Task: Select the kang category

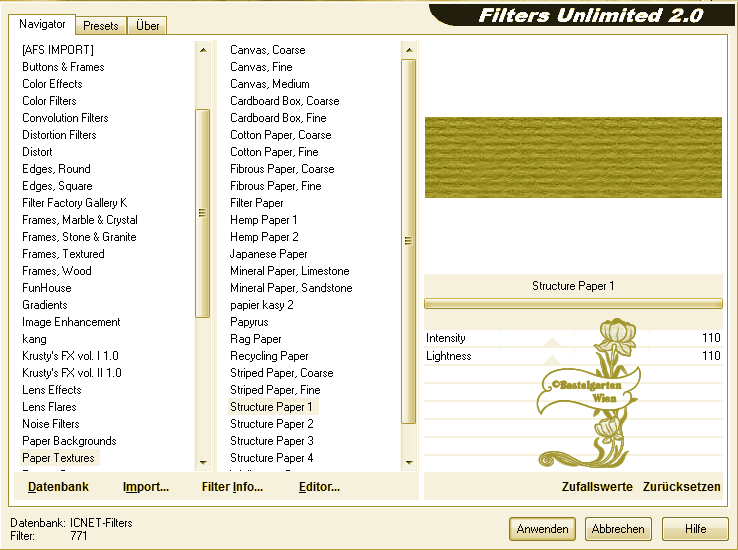Action: (34, 339)
